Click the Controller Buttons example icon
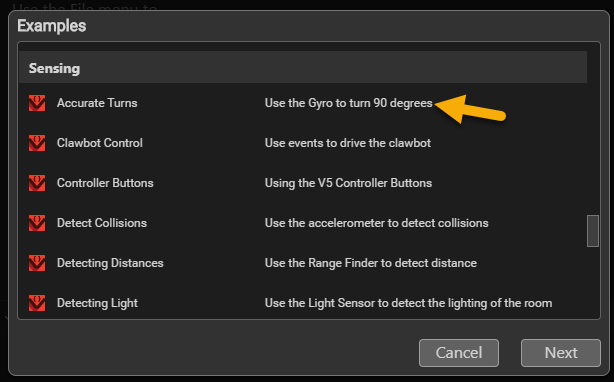The width and height of the screenshot is (614, 382). [x=37, y=183]
